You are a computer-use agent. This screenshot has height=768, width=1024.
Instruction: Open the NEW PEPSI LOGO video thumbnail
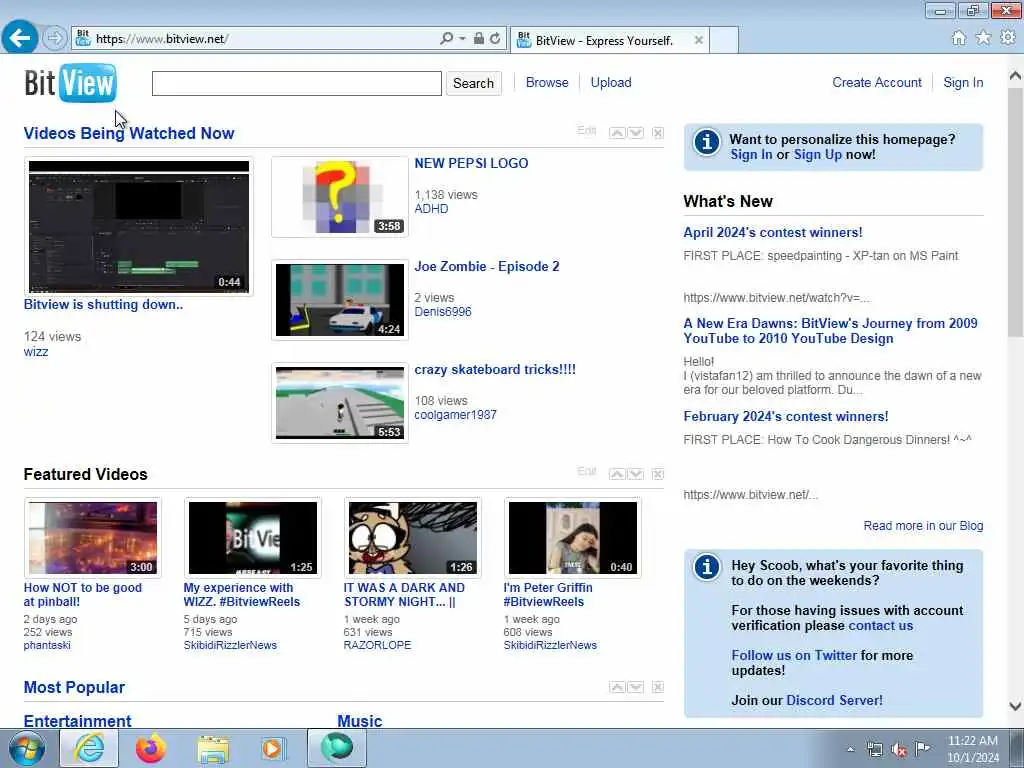(x=340, y=197)
